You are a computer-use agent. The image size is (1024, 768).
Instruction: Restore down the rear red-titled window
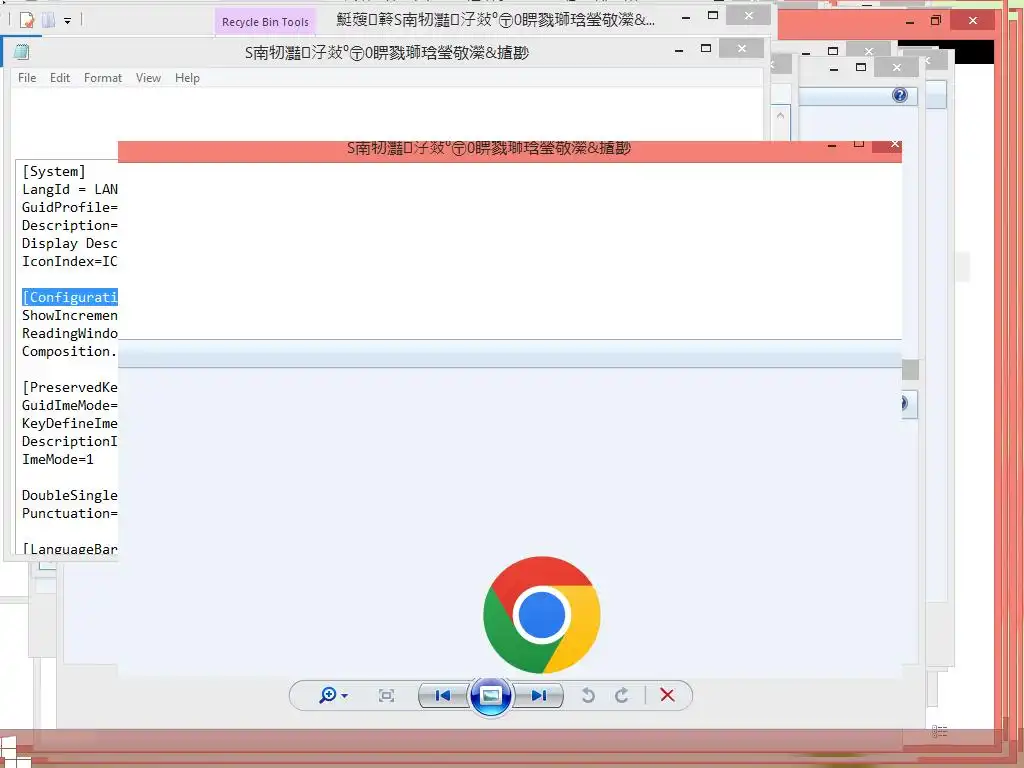coord(936,21)
